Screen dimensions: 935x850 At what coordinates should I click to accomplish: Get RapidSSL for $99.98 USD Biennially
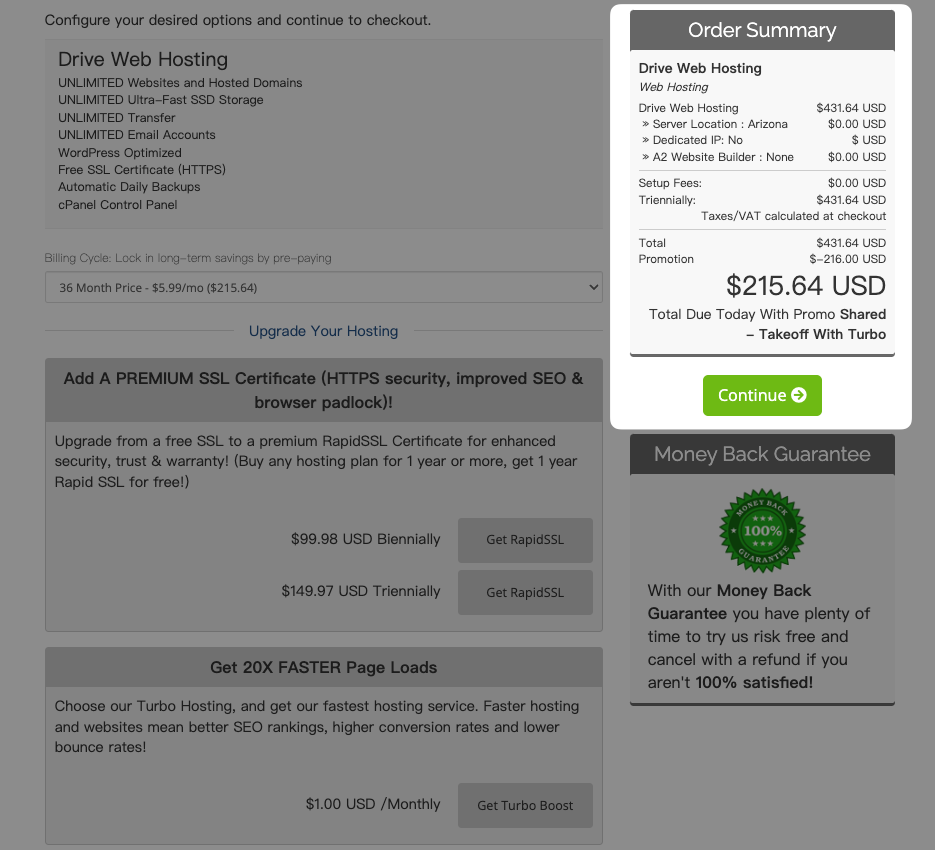pos(525,540)
